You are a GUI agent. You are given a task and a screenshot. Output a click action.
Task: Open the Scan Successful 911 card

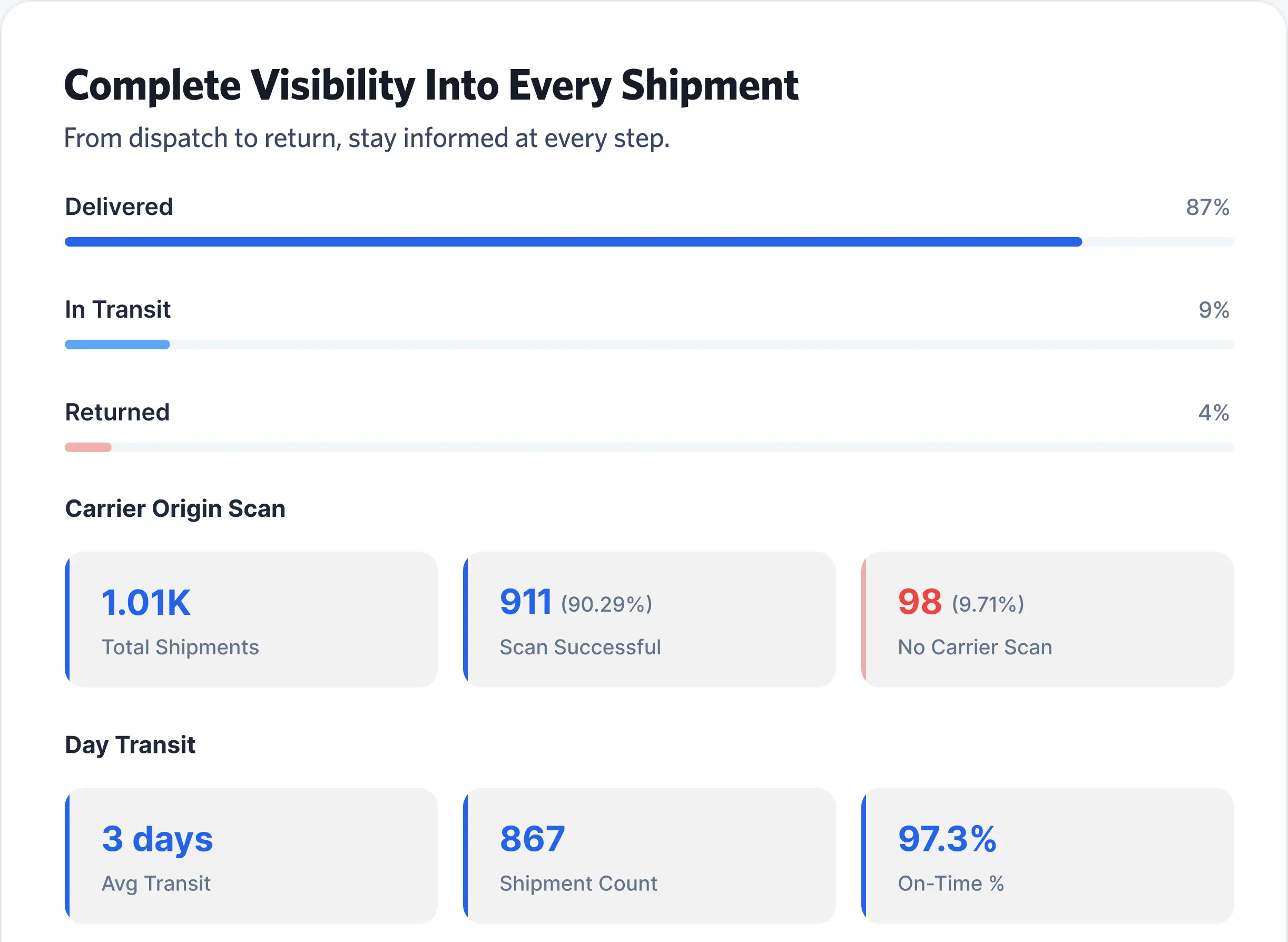click(649, 619)
